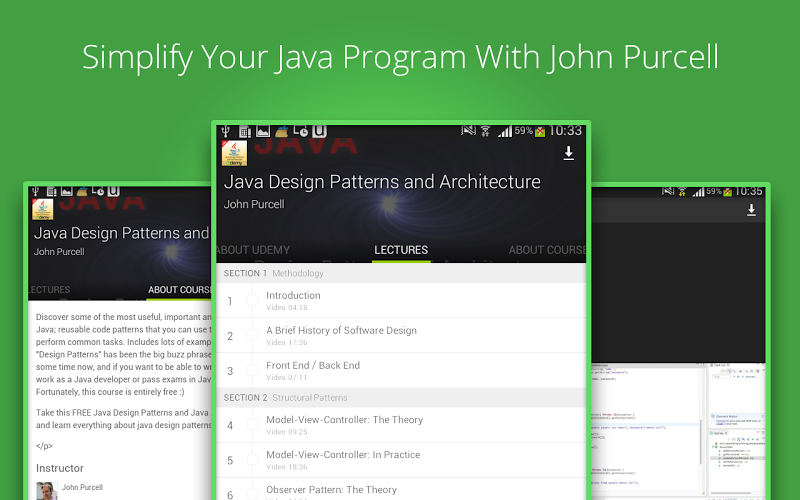The image size is (800, 500).
Task: Open lecture Model-View-Controller: The Theory
Action: click(x=401, y=425)
